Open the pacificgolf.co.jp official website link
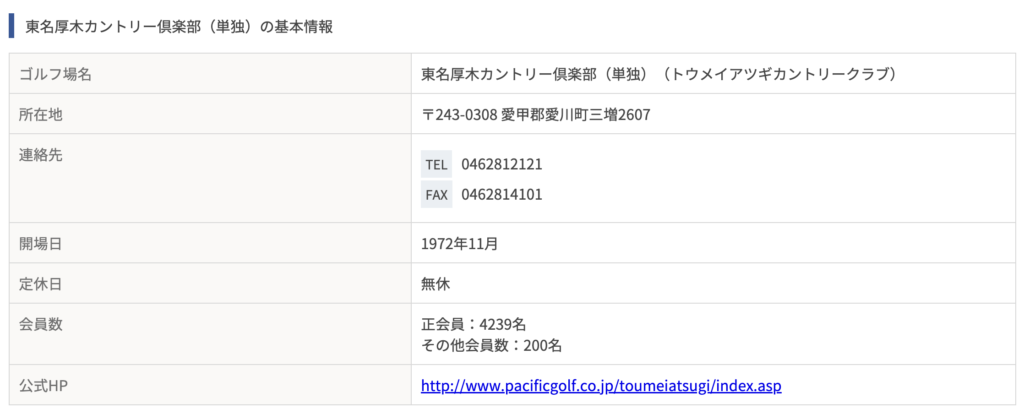Viewport: 1024px width, 414px height. click(601, 385)
